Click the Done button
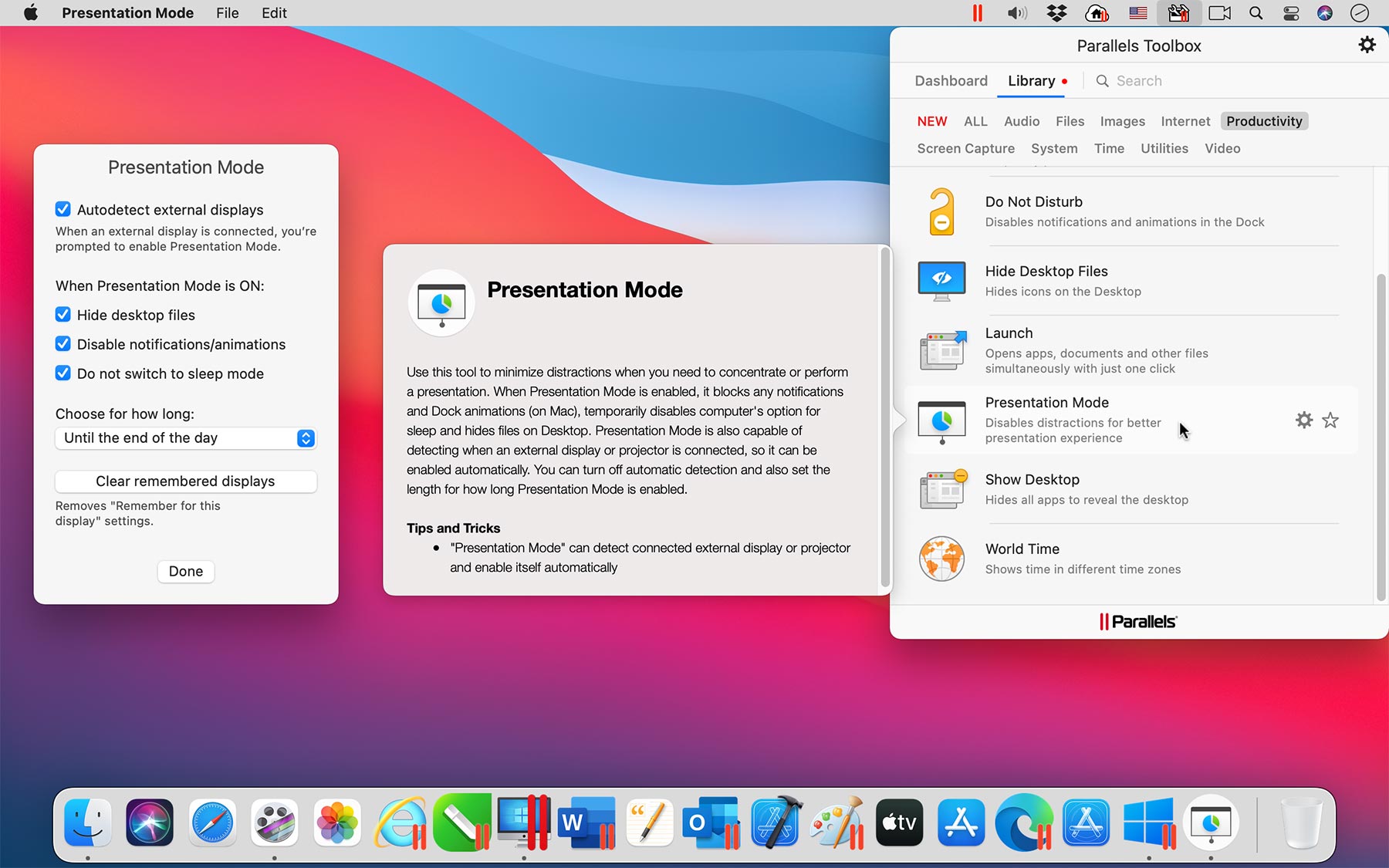Viewport: 1389px width, 868px height. click(x=185, y=571)
